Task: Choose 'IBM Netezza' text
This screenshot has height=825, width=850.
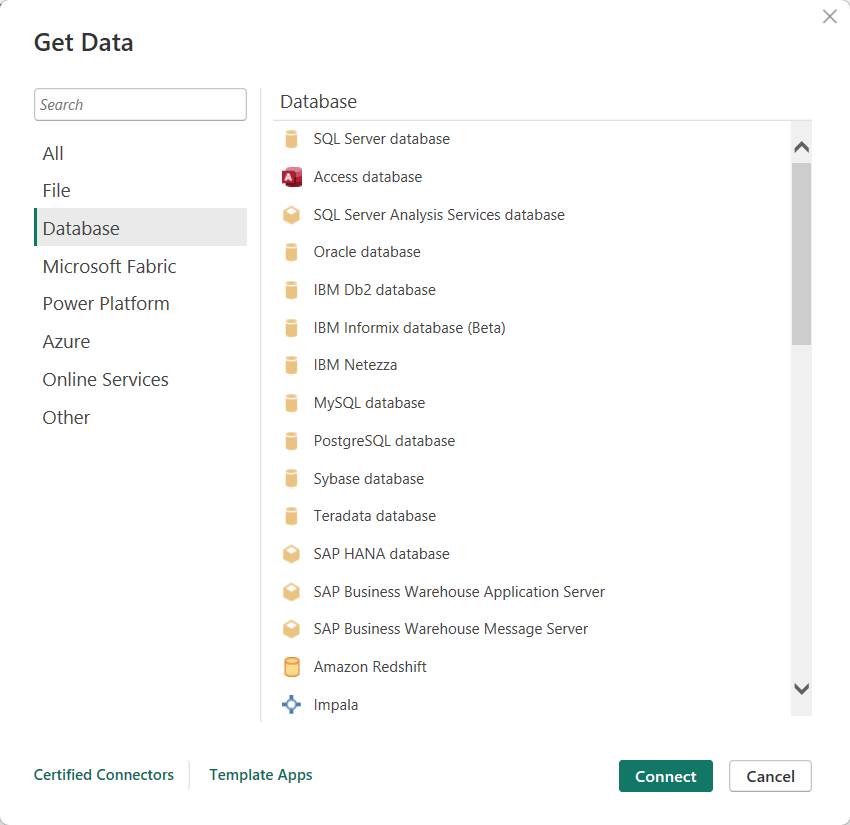Action: (x=355, y=365)
